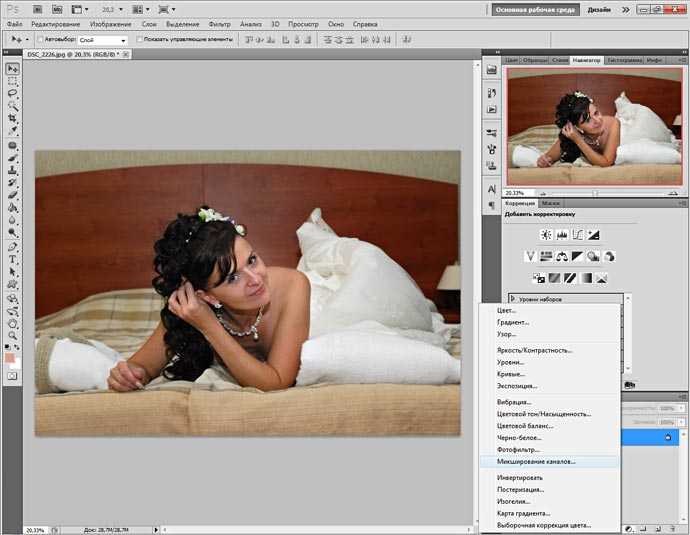Activate Основная рабочая среда workspace button
The width and height of the screenshot is (690, 535).
coord(536,10)
